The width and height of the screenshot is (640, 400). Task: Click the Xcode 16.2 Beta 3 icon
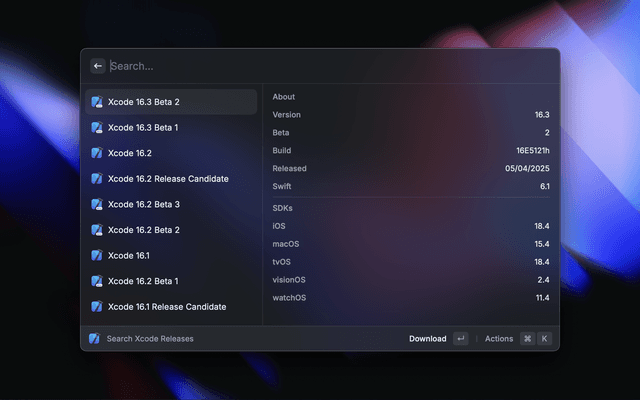[97, 204]
